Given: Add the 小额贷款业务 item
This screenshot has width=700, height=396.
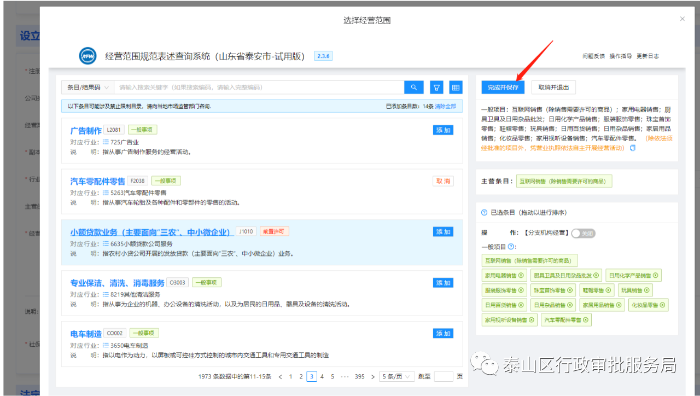Looking at the screenshot, I should click(x=443, y=232).
